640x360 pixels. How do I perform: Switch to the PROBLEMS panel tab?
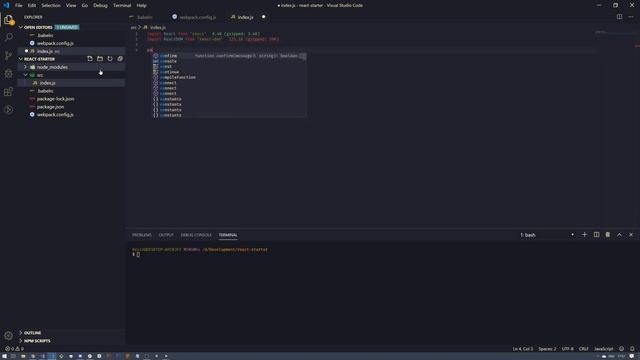click(142, 235)
